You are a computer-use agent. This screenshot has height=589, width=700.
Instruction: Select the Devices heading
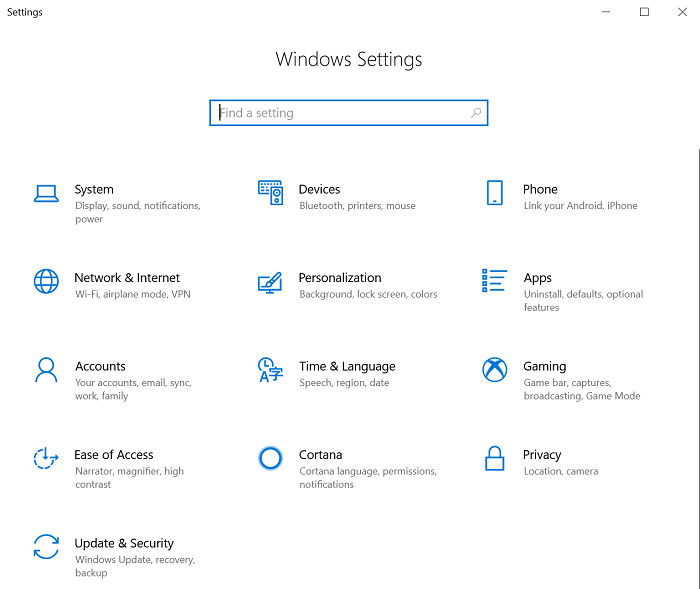(319, 189)
